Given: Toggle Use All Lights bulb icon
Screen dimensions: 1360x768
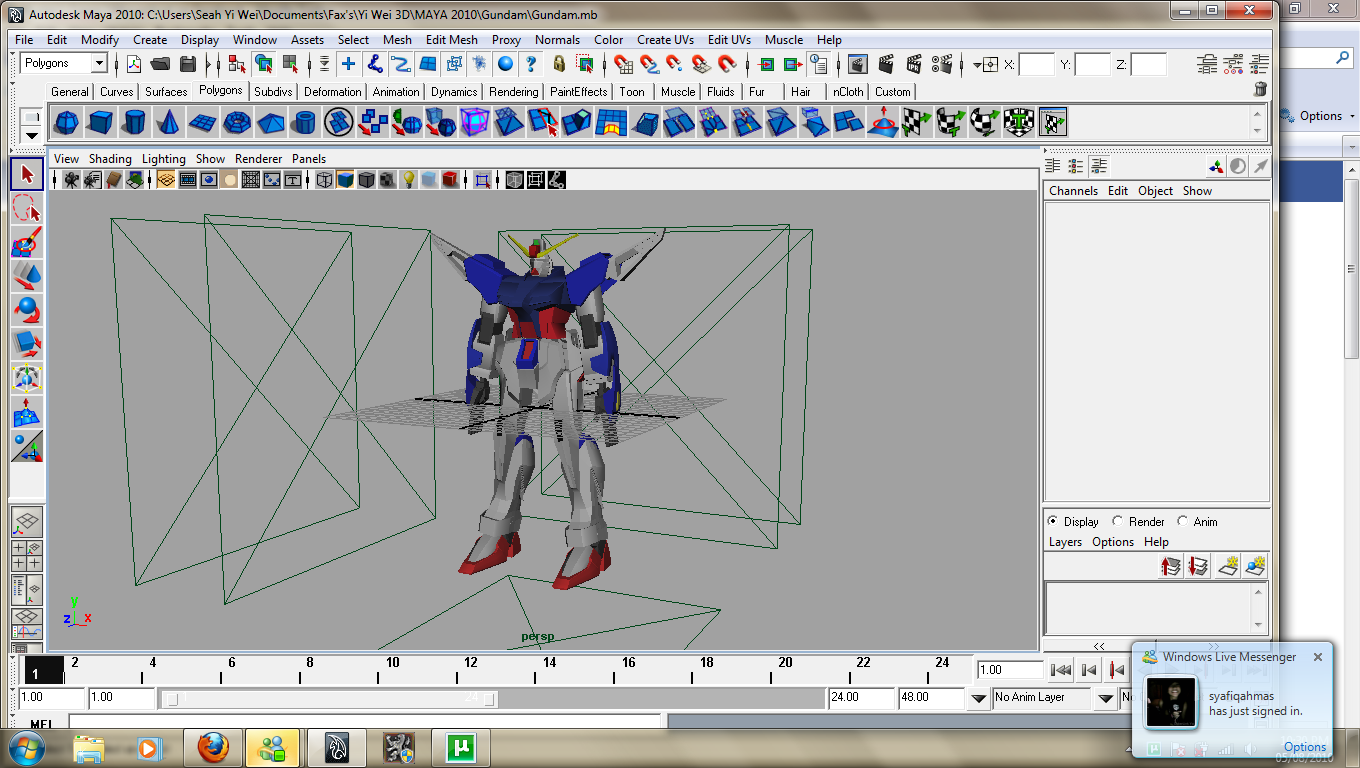Looking at the screenshot, I should [408, 180].
